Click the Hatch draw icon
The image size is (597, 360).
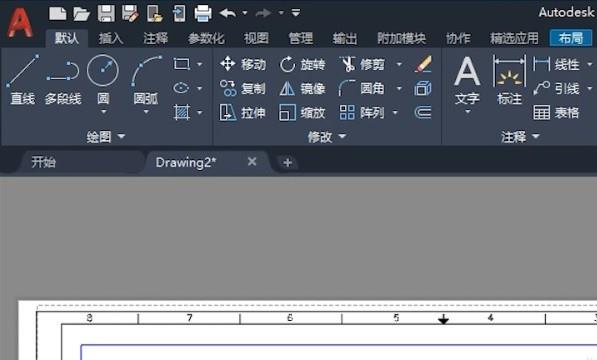pos(182,112)
